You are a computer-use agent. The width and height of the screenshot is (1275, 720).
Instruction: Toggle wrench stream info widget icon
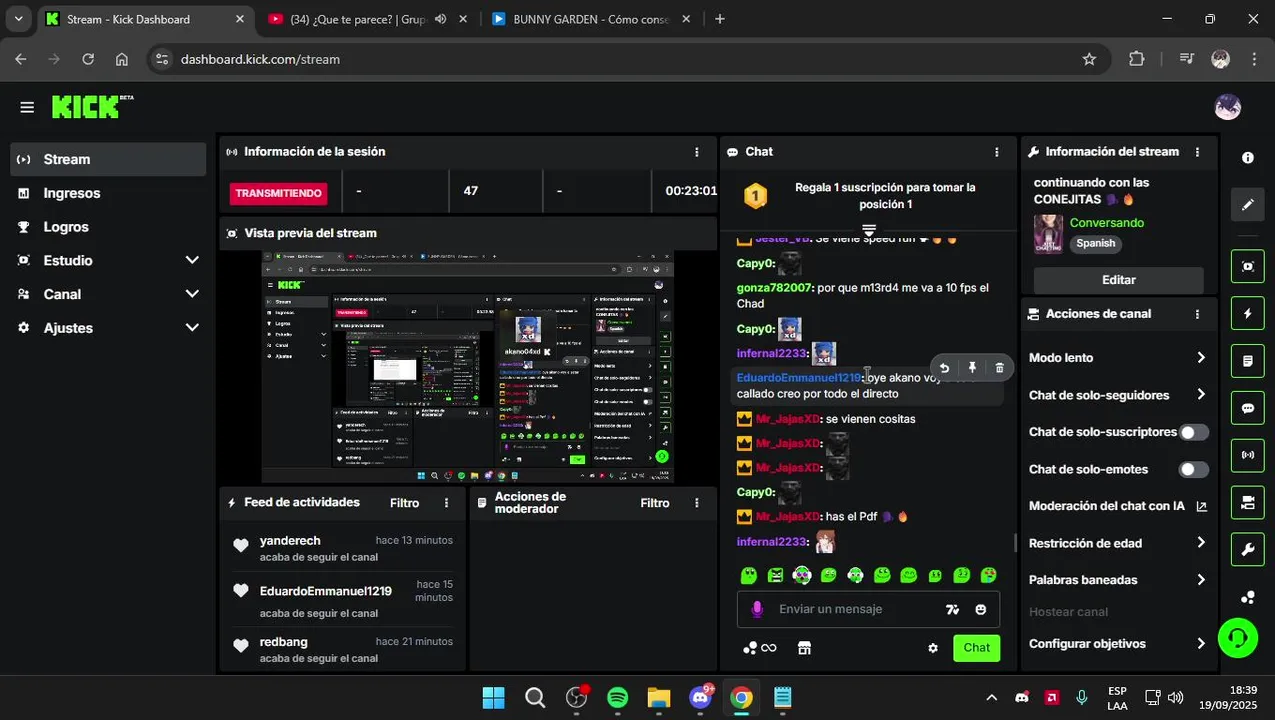[x=1248, y=549]
